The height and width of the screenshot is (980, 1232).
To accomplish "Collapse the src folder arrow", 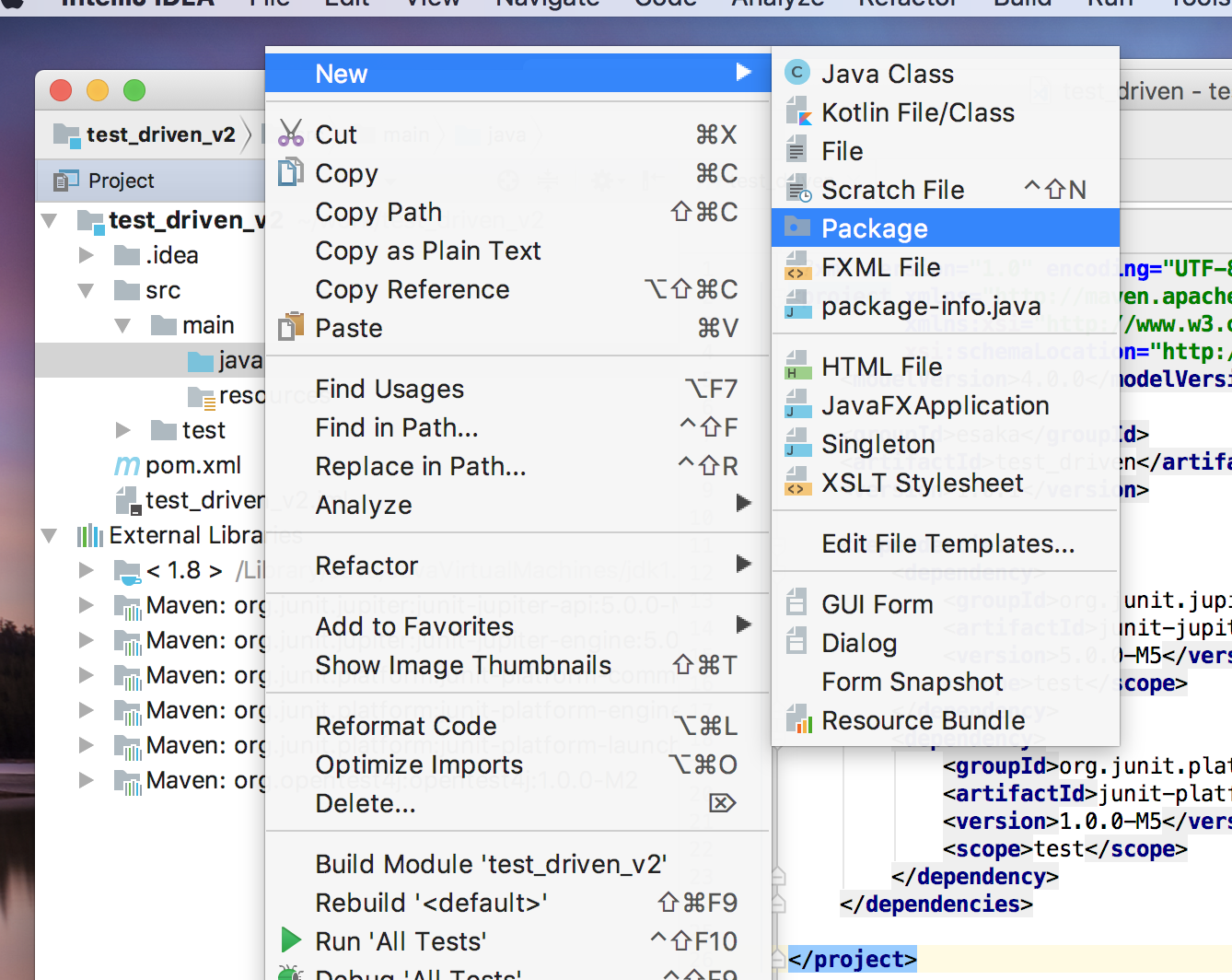I will coord(87,290).
